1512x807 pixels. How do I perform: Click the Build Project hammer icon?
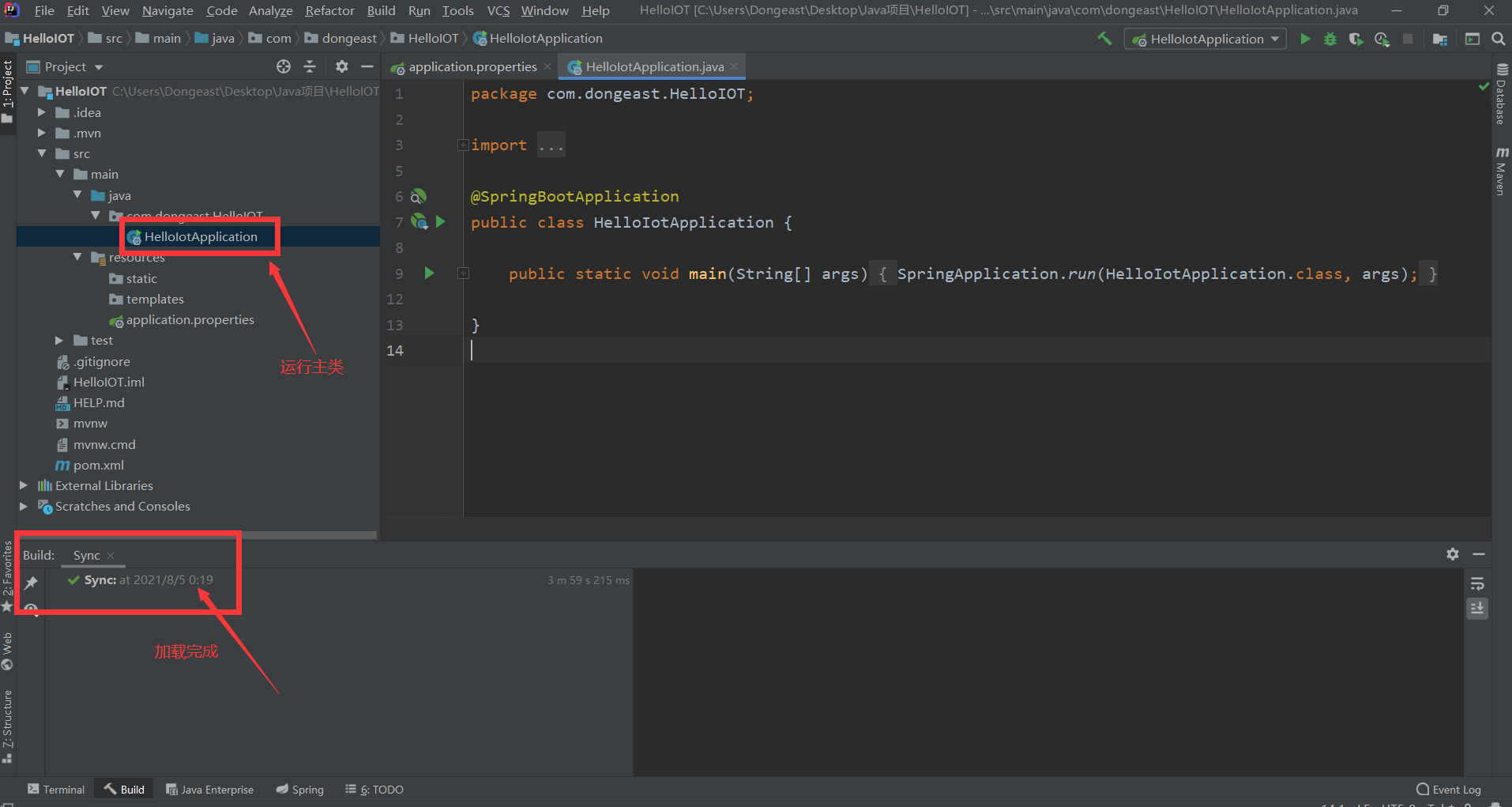pyautogui.click(x=1104, y=39)
